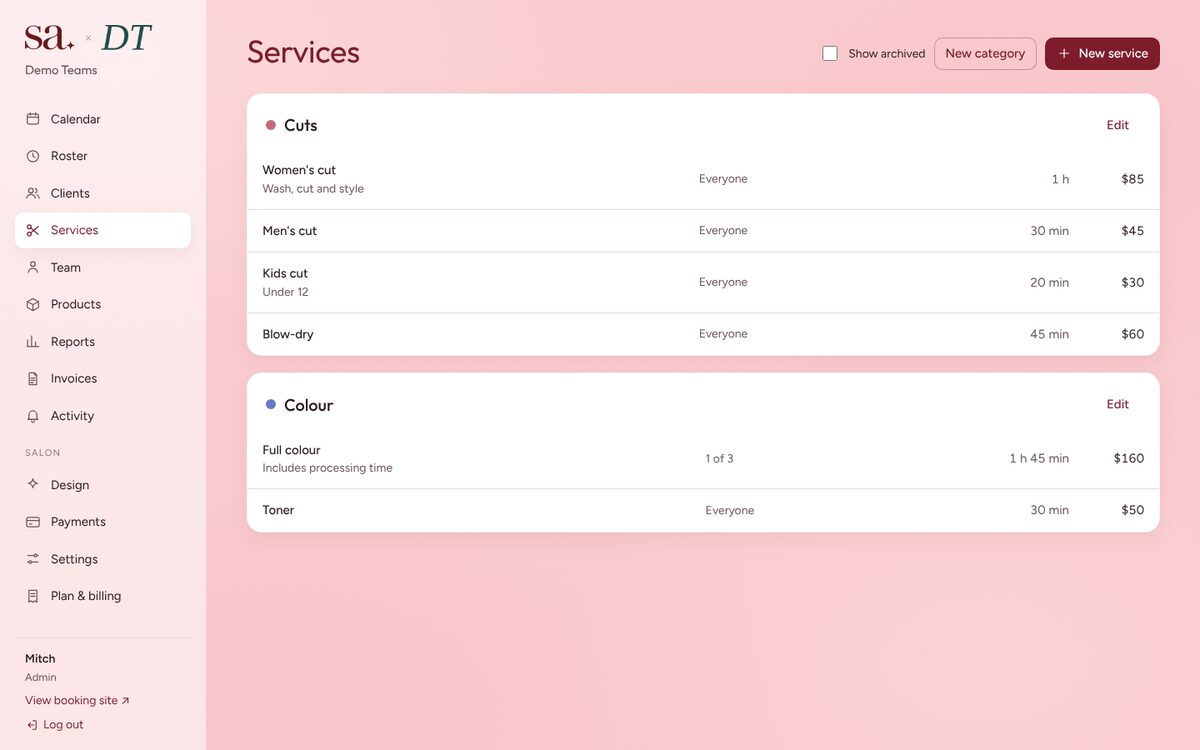1200x750 pixels.
Task: Click the New category button
Action: click(985, 54)
